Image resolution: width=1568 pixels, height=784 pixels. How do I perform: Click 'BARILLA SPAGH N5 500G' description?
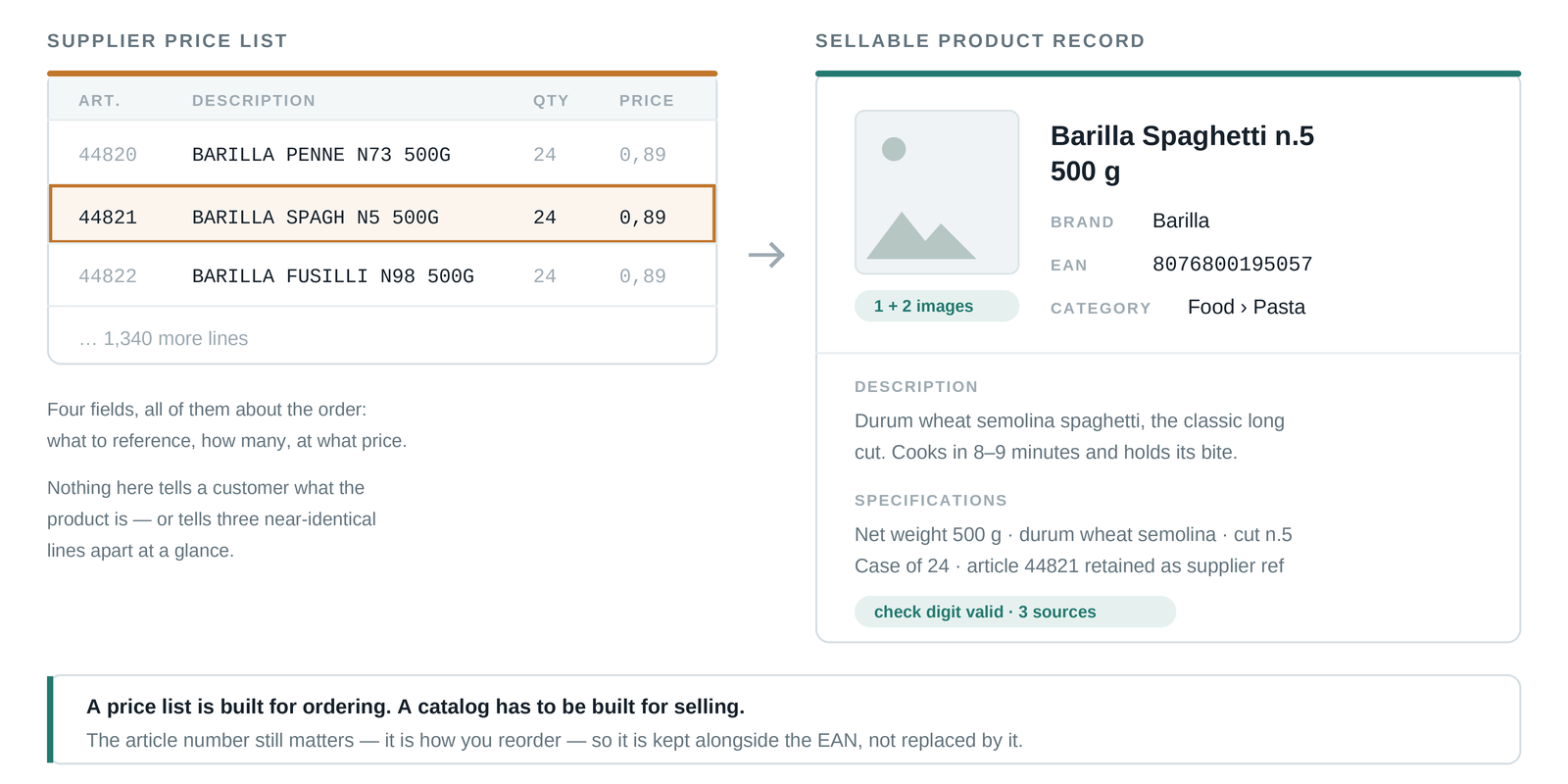316,218
